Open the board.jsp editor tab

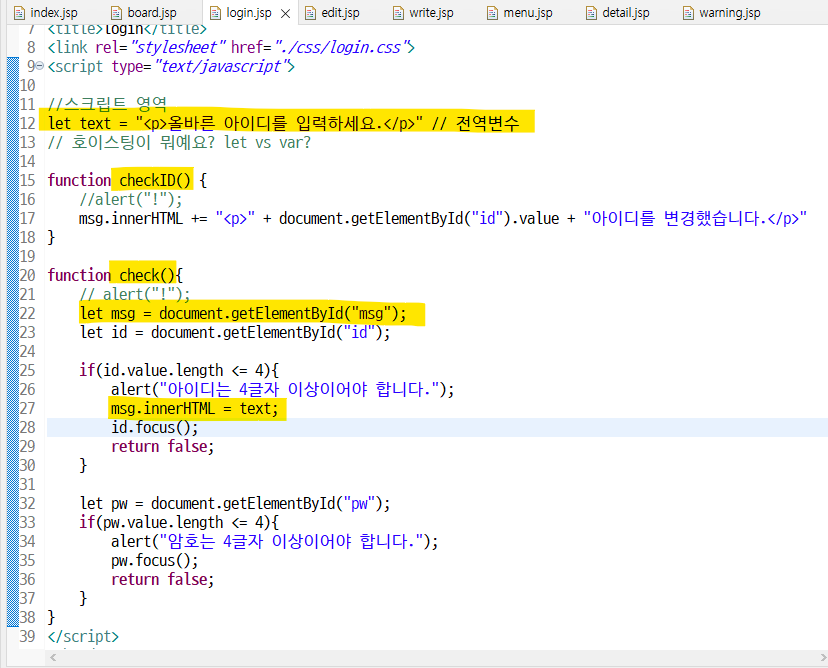144,13
